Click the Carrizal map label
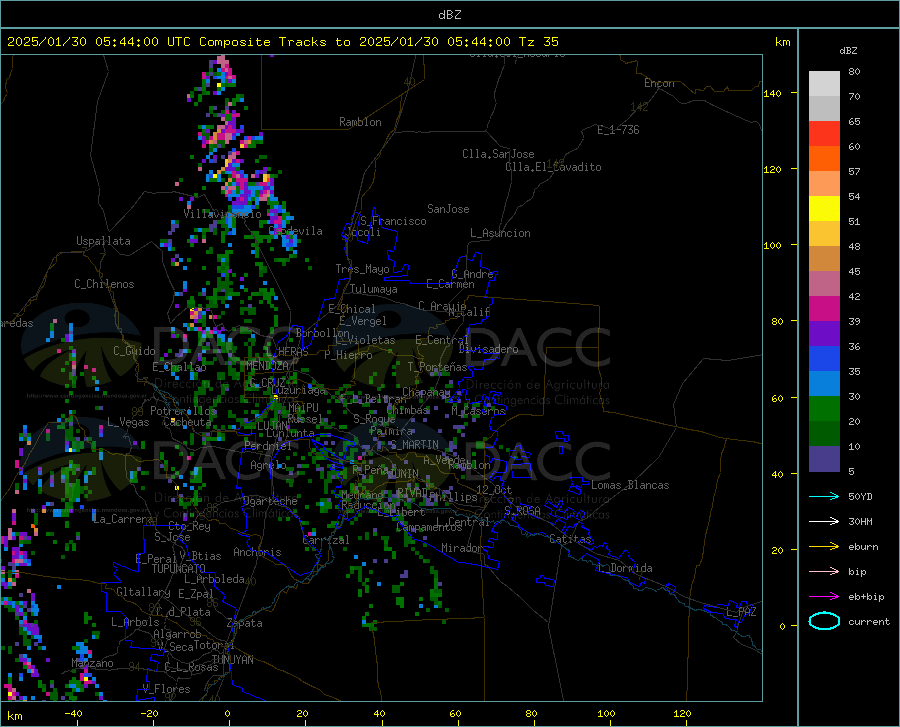Viewport: 900px width, 727px height. click(325, 540)
